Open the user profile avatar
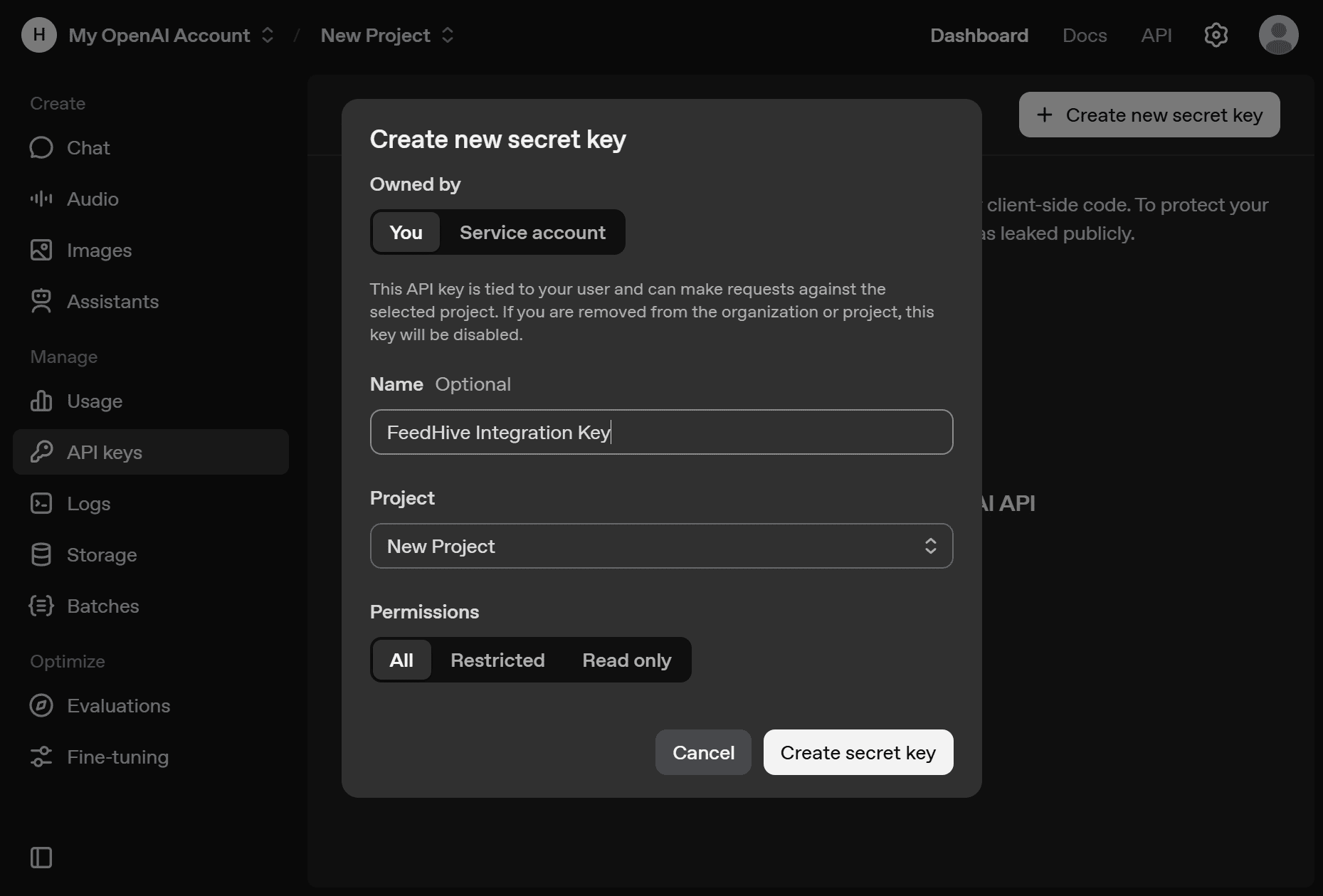This screenshot has height=896, width=1323. click(1278, 35)
